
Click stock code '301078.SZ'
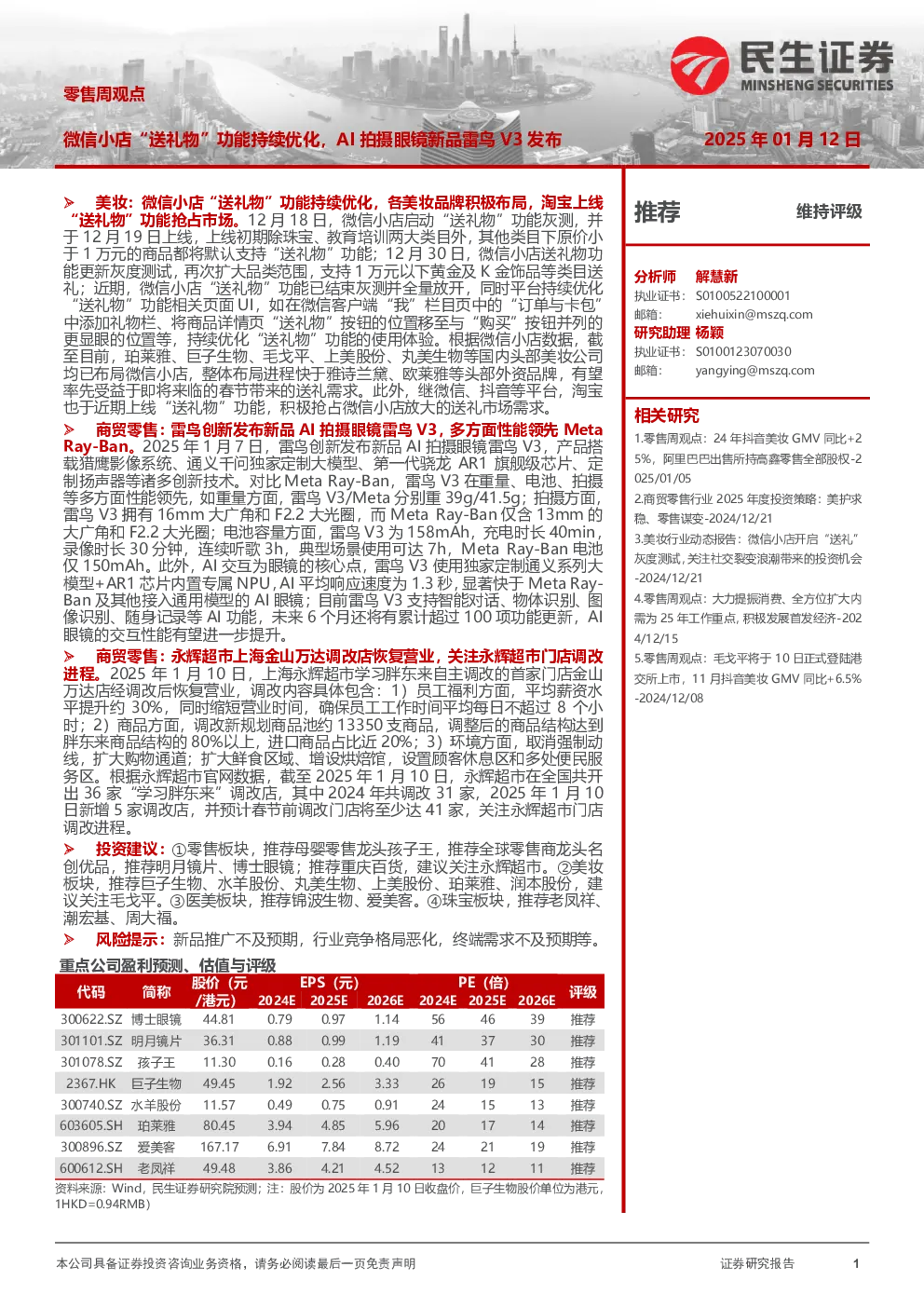[91, 1062]
